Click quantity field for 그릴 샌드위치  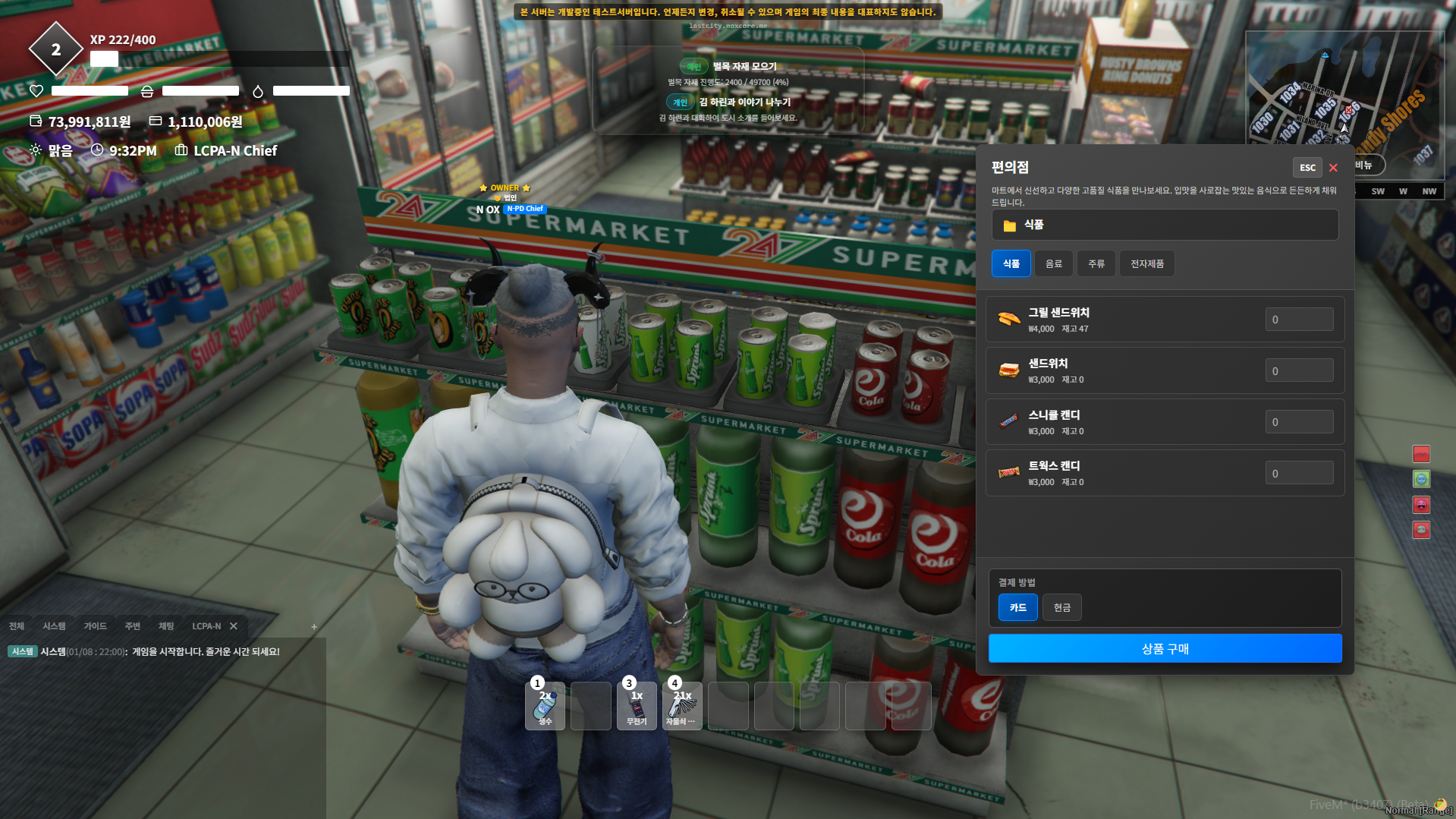[1298, 320]
